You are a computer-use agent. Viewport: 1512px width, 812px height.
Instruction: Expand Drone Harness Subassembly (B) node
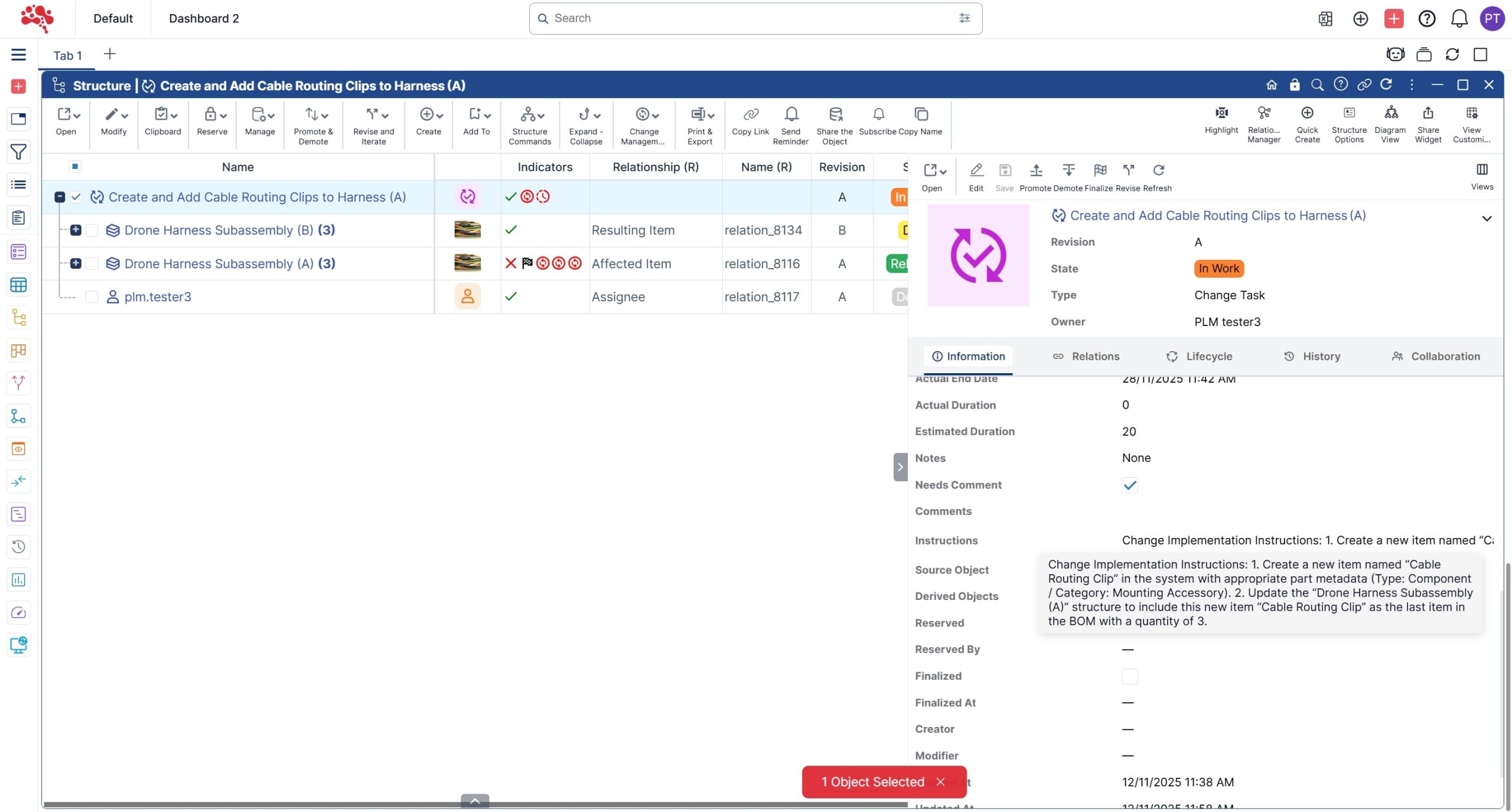coord(76,230)
